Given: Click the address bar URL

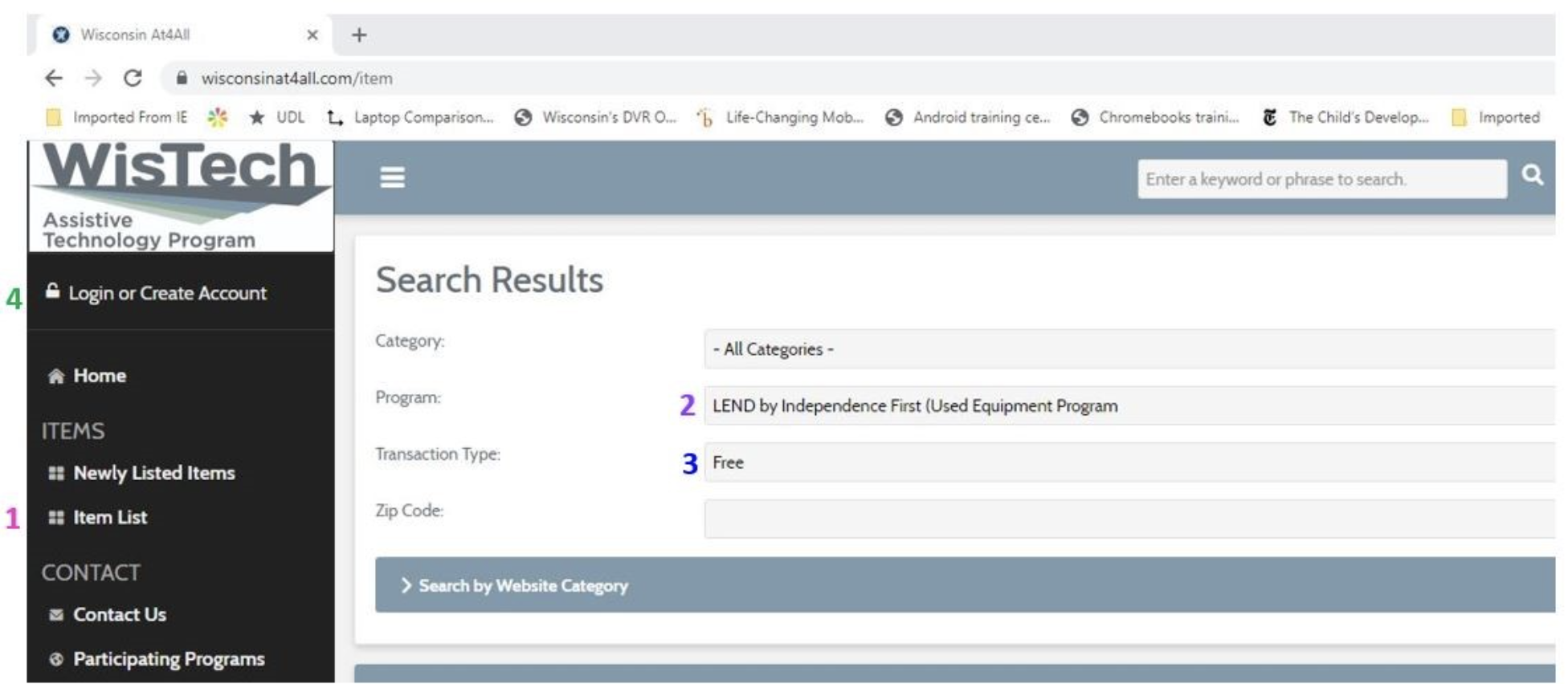Looking at the screenshot, I should [x=296, y=78].
